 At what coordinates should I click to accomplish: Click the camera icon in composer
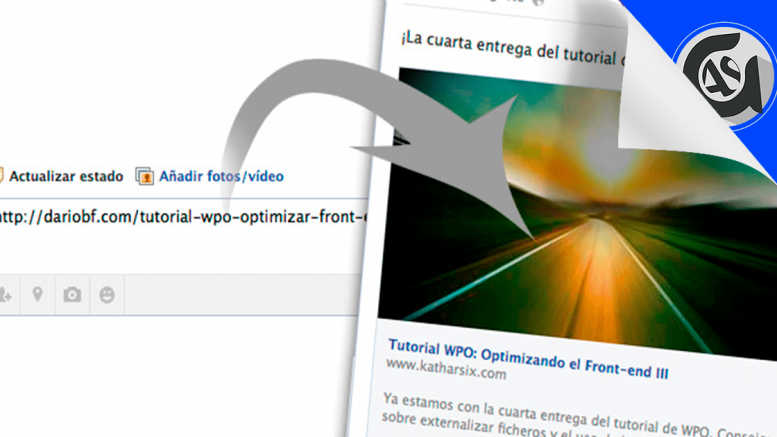click(72, 295)
